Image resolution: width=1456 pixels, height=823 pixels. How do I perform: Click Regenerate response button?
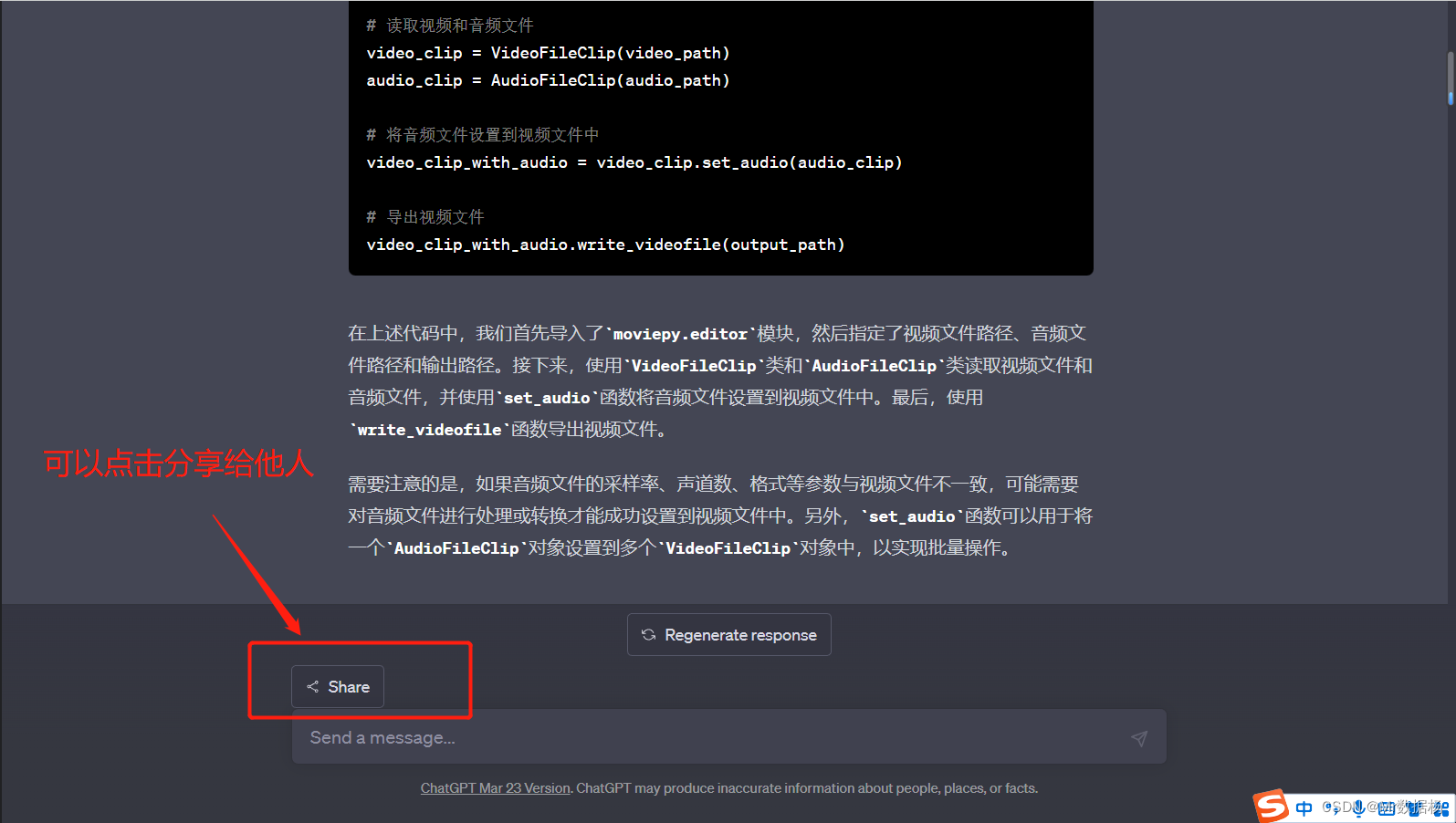(x=728, y=635)
